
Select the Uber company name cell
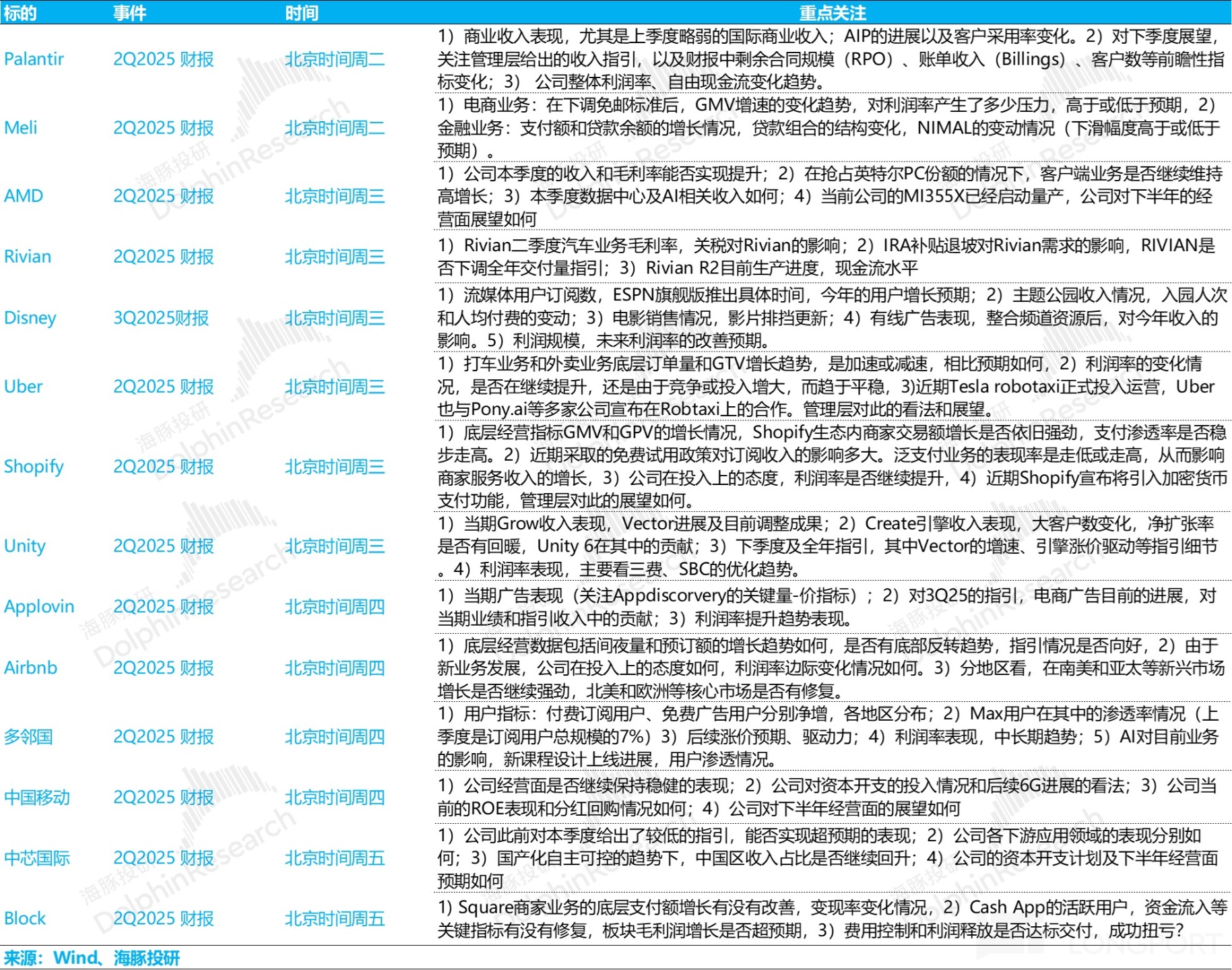click(x=24, y=387)
